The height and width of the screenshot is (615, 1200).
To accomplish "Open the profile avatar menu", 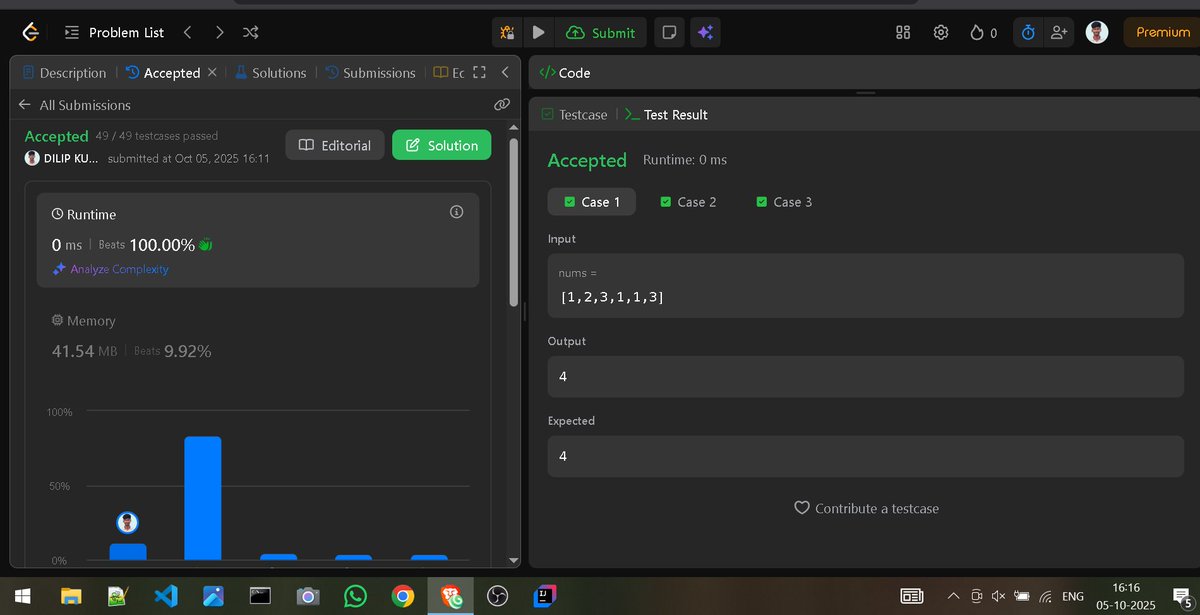I will coord(1097,32).
